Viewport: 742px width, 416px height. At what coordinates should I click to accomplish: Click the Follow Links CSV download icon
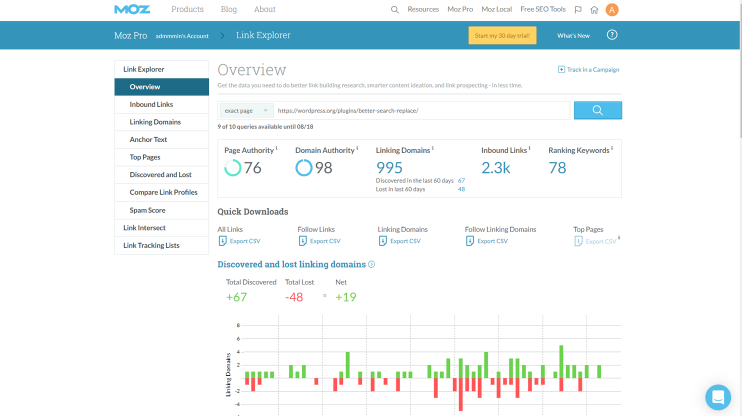click(x=303, y=241)
